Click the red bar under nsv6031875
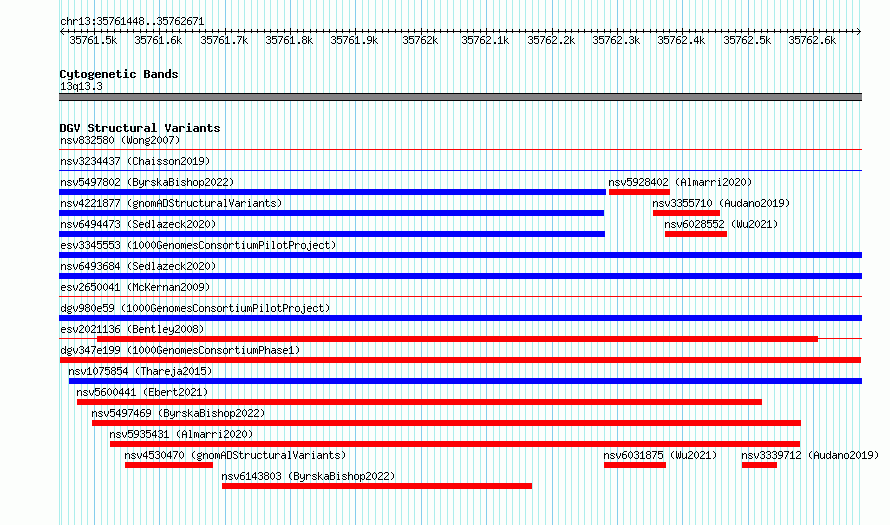This screenshot has height=525, width=890. coord(635,465)
